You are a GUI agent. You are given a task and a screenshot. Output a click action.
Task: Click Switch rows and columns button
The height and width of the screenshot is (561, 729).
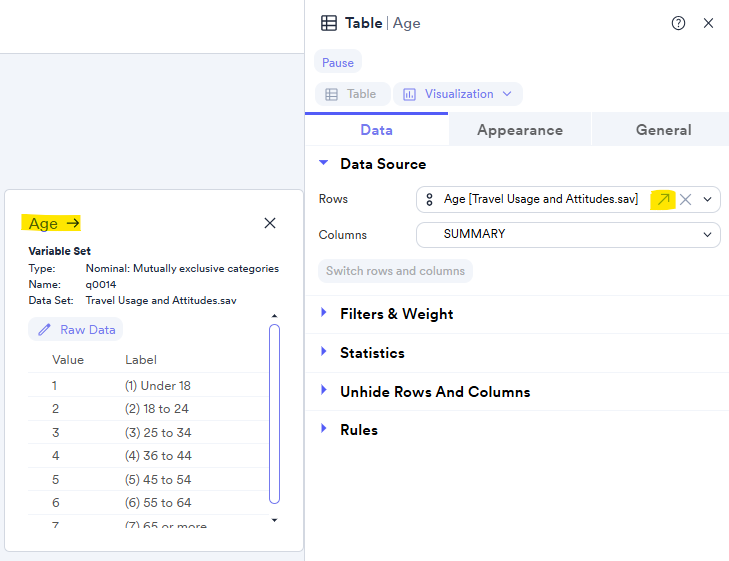[x=395, y=271]
